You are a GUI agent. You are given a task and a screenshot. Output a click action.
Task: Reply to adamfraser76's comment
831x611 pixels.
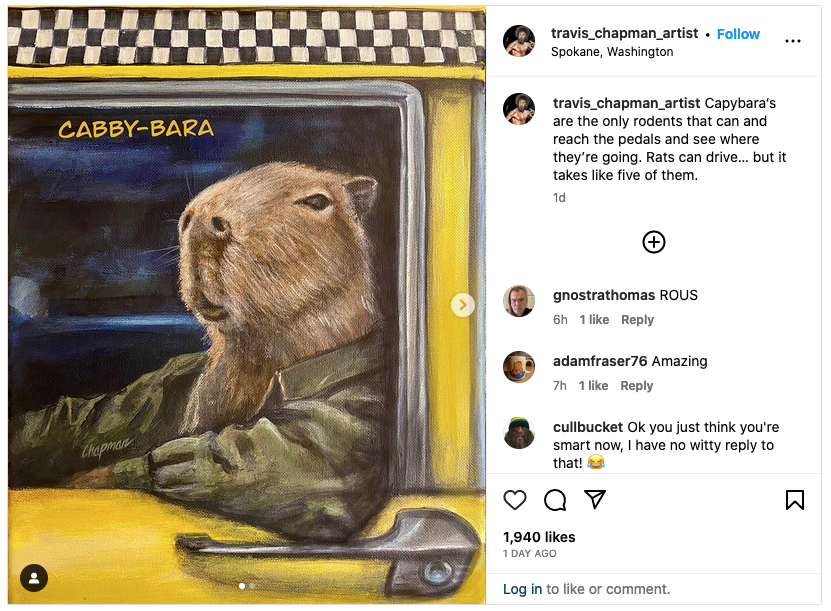click(x=637, y=386)
